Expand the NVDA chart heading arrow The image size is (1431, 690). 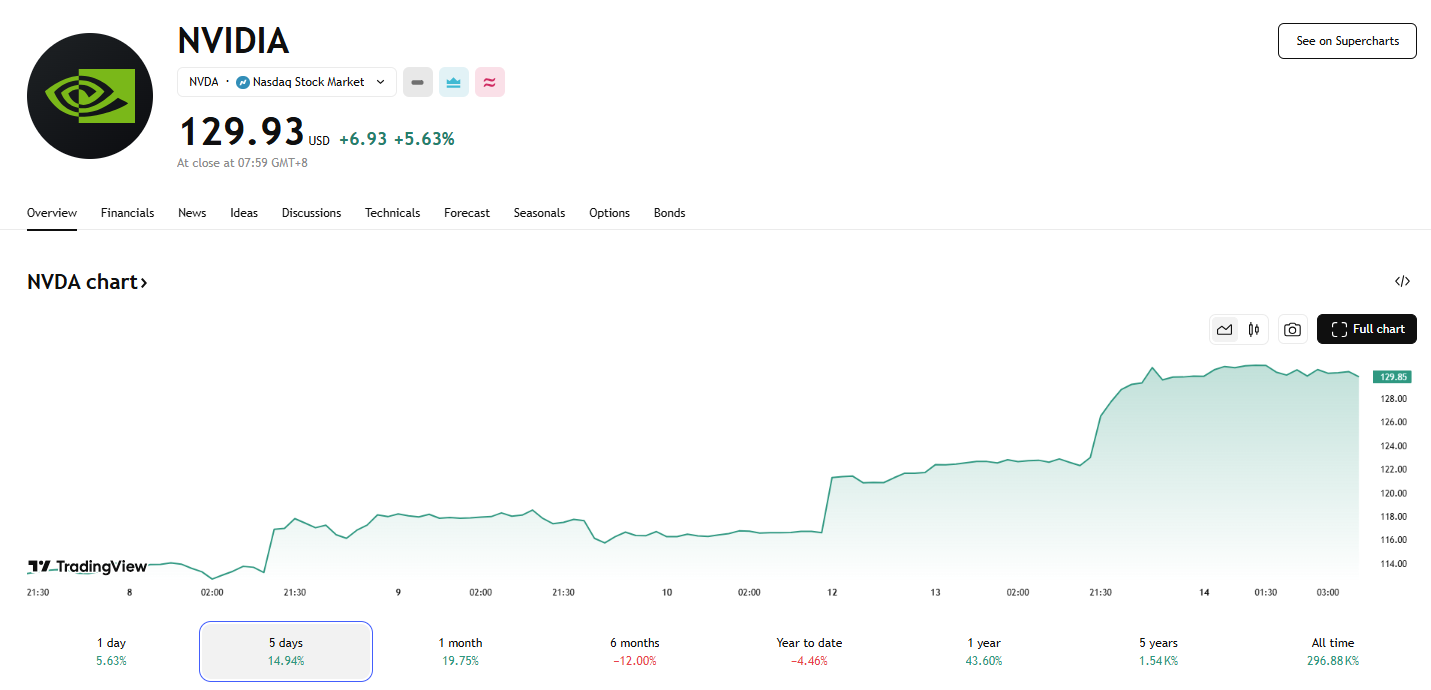88,282
